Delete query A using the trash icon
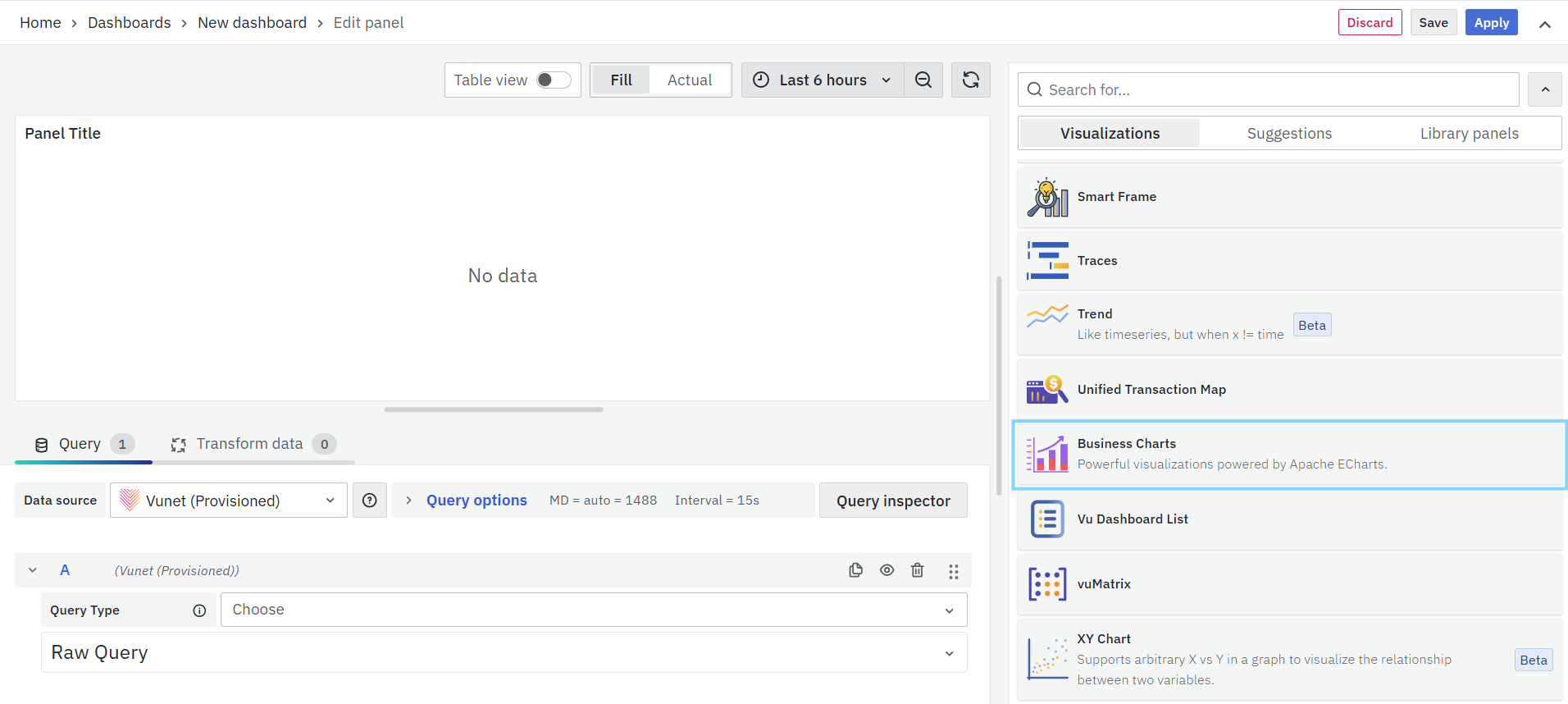 point(917,570)
